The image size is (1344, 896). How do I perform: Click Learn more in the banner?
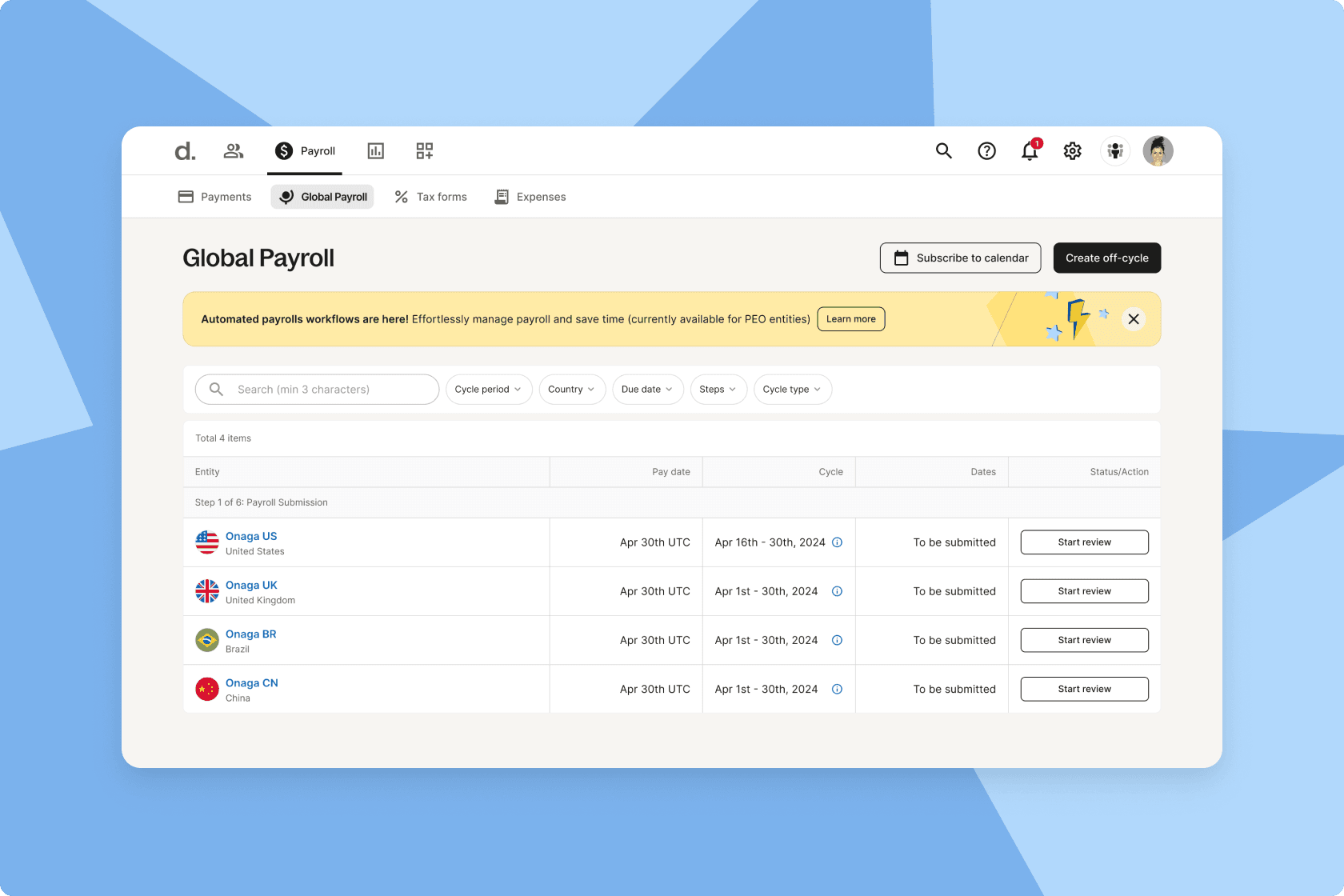851,319
